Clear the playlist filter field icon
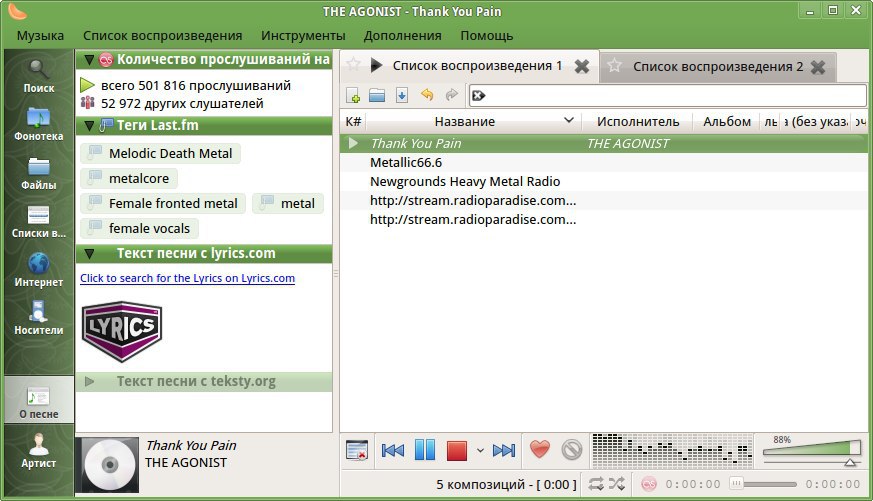The image size is (873, 501). click(478, 96)
